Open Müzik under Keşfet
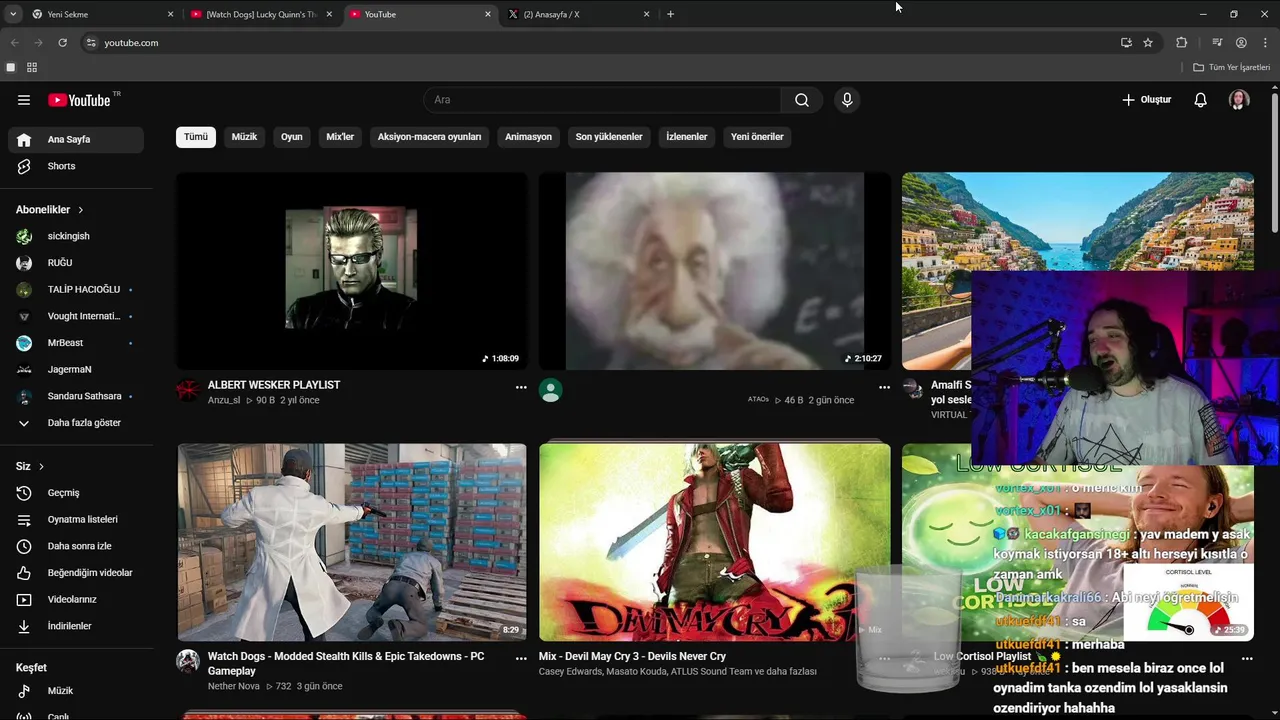1280x720 pixels. coord(76,691)
